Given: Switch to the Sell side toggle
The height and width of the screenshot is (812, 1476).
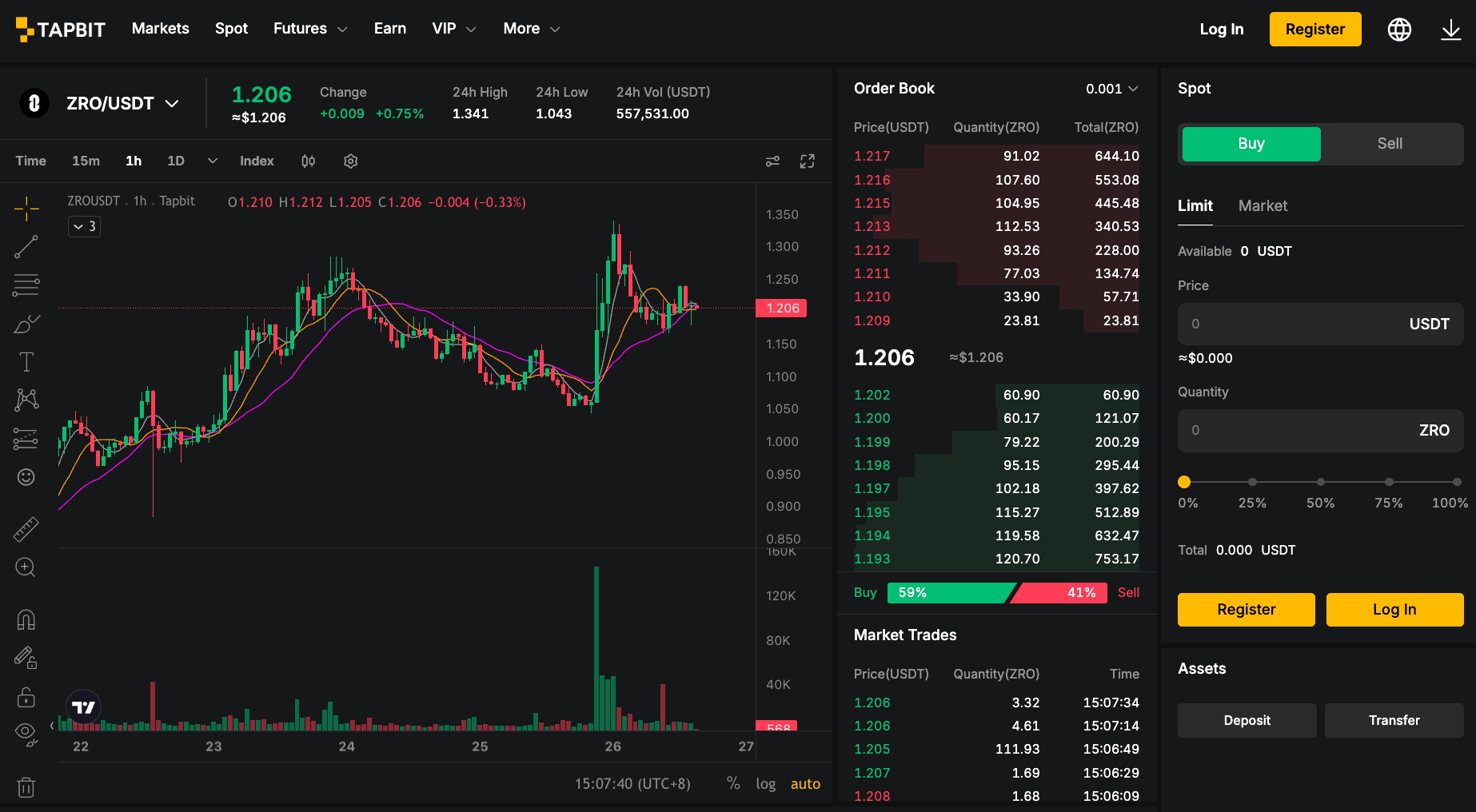Looking at the screenshot, I should tap(1390, 144).
